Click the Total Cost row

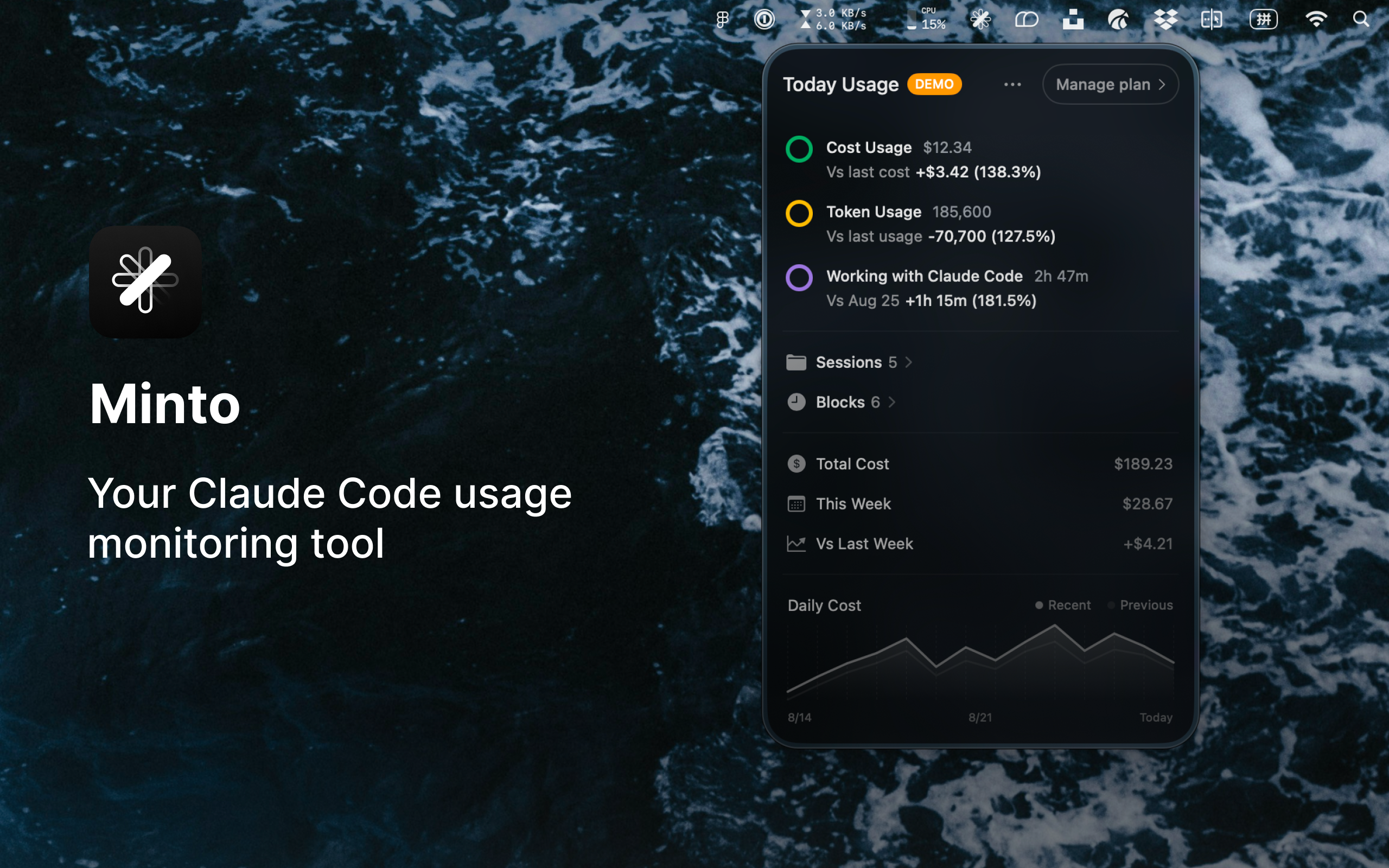(979, 464)
